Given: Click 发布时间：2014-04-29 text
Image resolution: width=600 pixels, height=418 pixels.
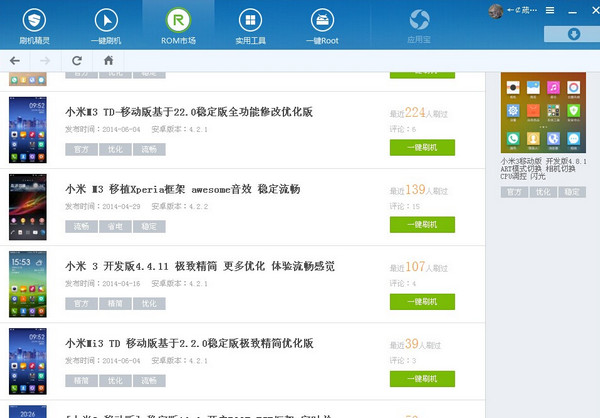Looking at the screenshot, I should 103,207.
